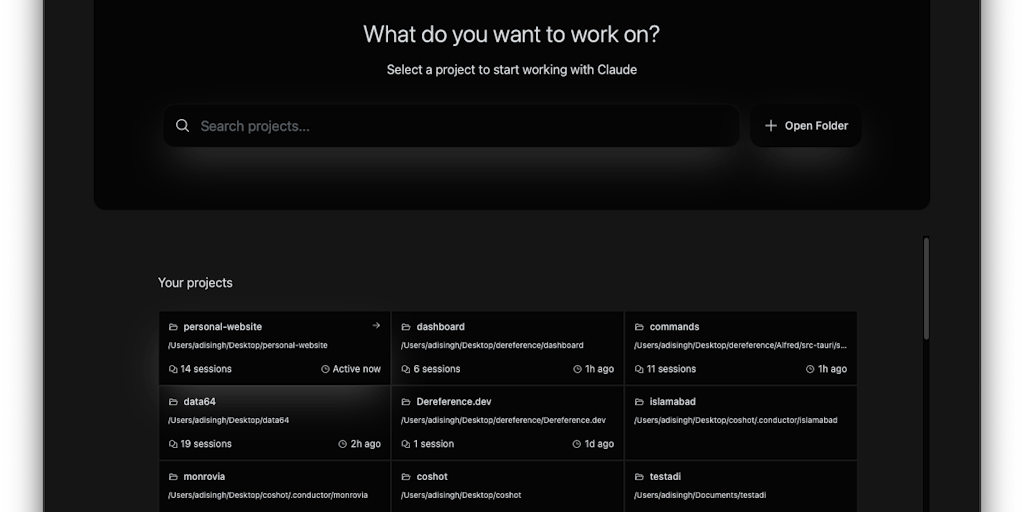Viewport: 1024px width, 512px height.
Task: Open the monrovia project
Action: (x=275, y=487)
